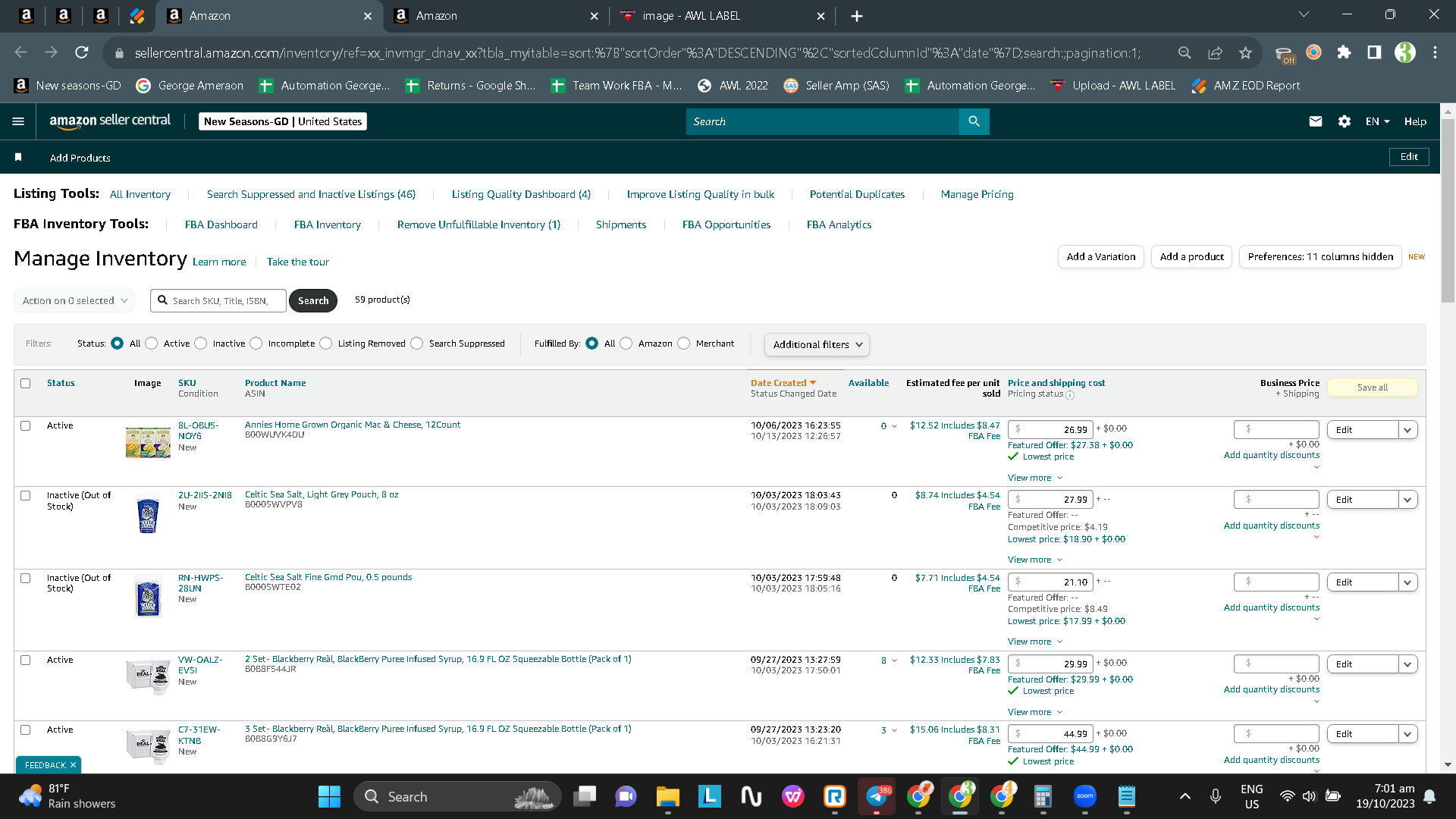Viewport: 1456px width, 819px height.
Task: Click the browser zoom magnifier icon
Action: pyautogui.click(x=1185, y=52)
